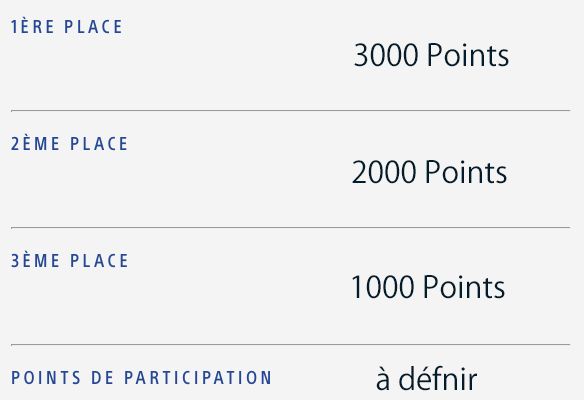Click the word "Points" after 1000
This screenshot has width=584, height=400.
464,287
